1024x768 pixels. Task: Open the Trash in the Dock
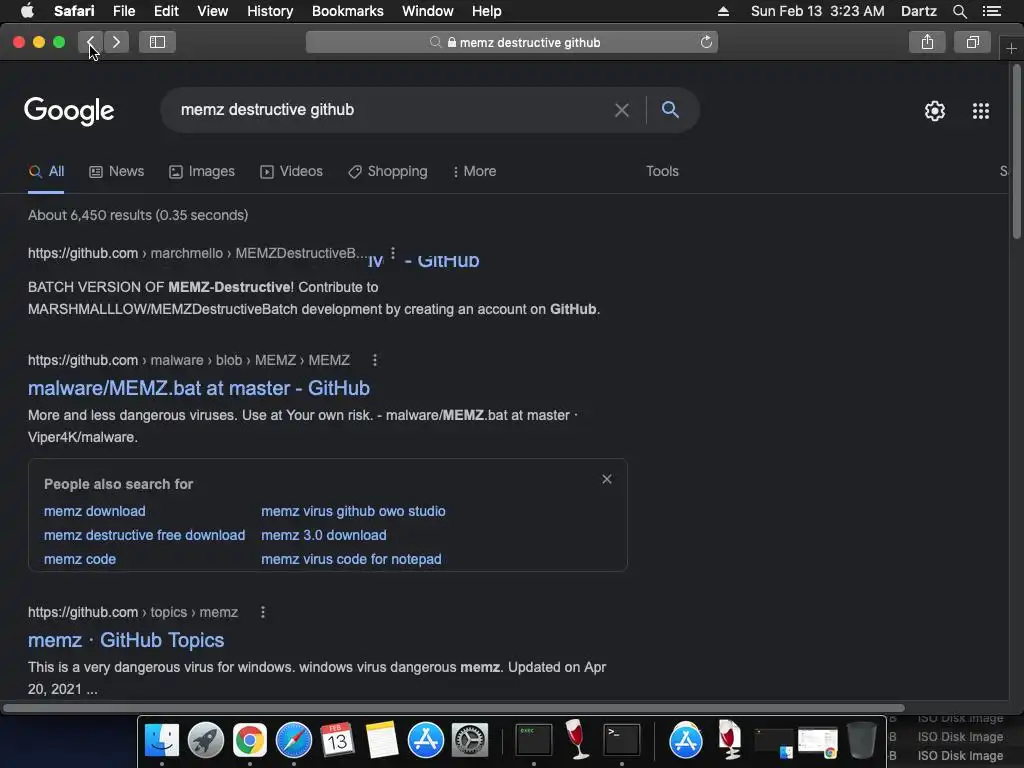pos(862,741)
